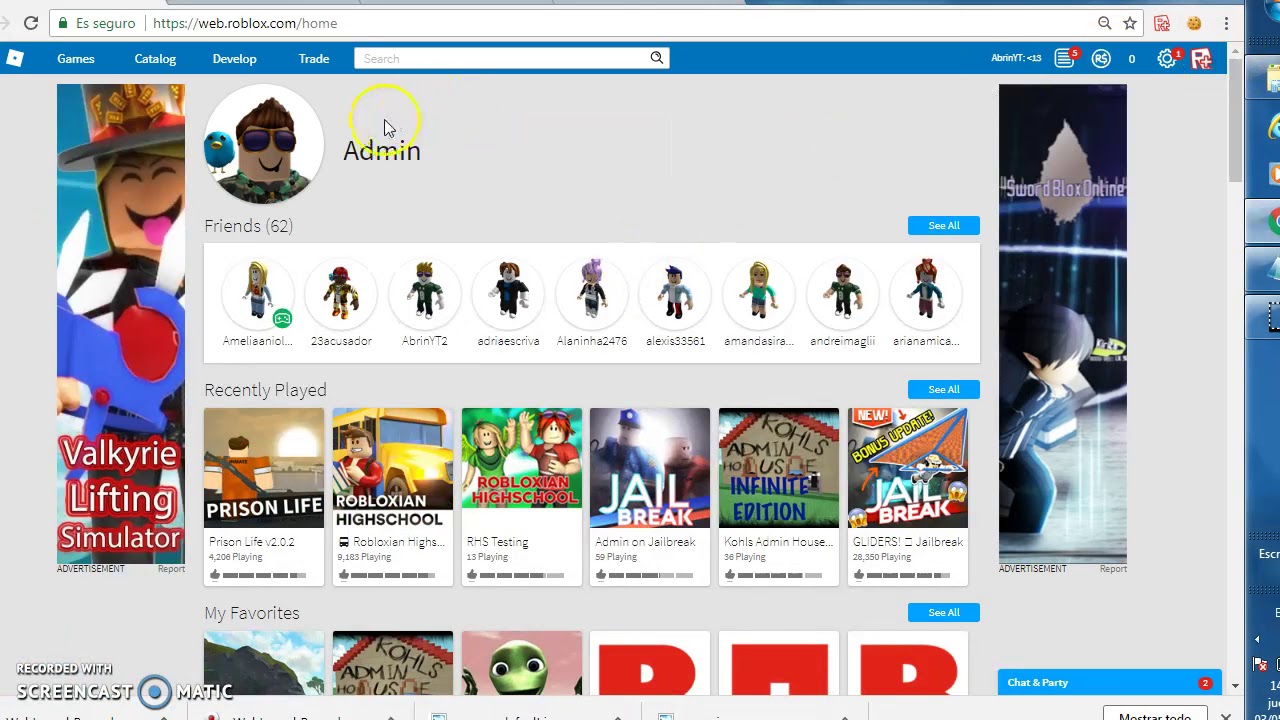Screen dimensions: 1280x720
Task: Open the Catalog menu
Action: [x=155, y=59]
